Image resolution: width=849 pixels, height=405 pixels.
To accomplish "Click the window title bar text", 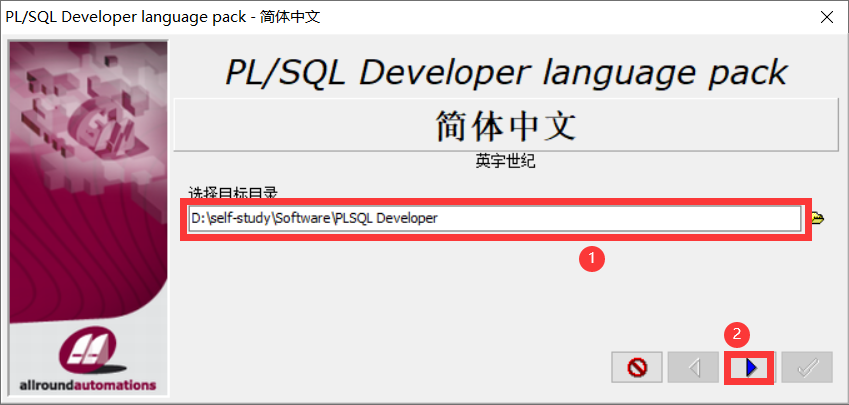I will pyautogui.click(x=163, y=17).
